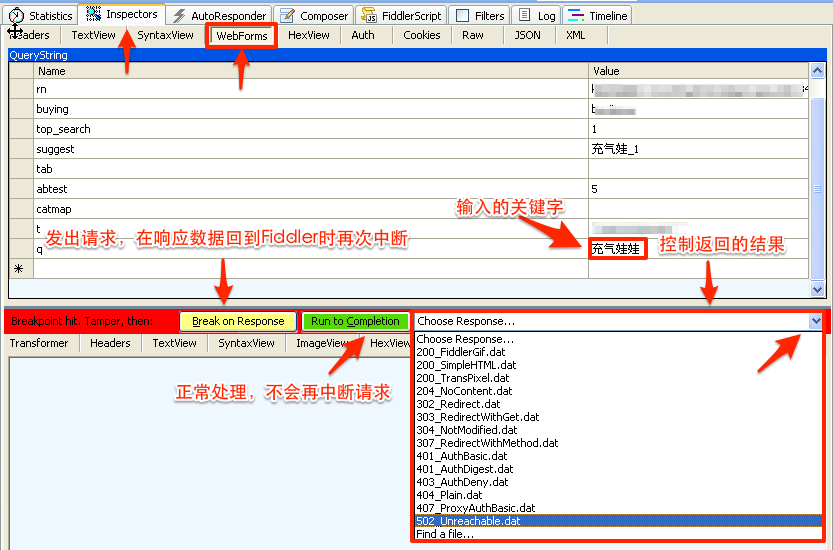
Task: Click the abtest value cell
Action: (x=699, y=189)
